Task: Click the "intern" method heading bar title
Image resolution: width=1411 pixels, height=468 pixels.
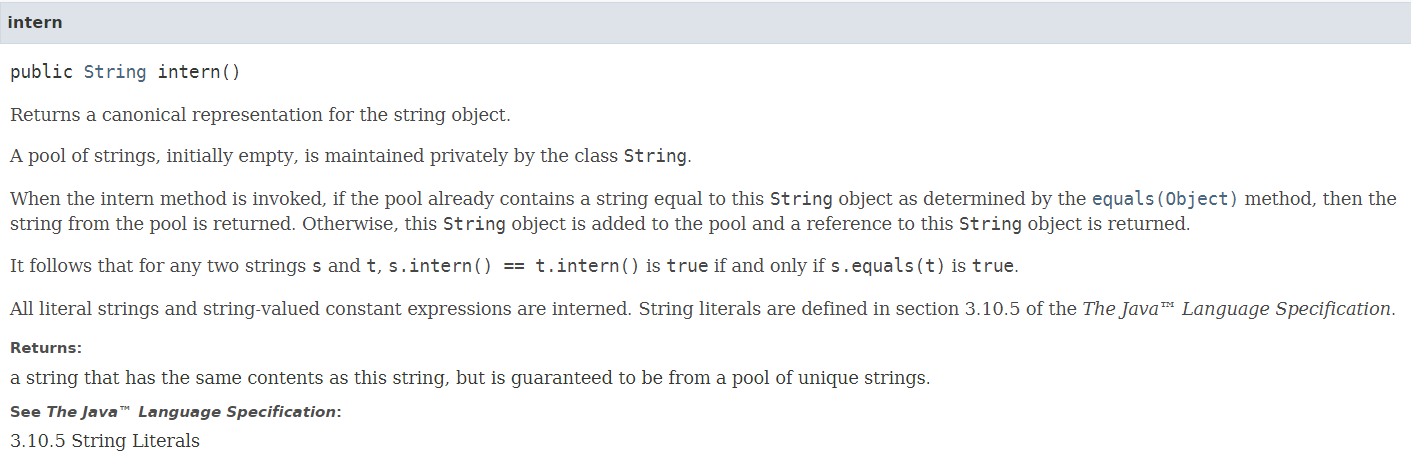Action: pyautogui.click(x=34, y=22)
